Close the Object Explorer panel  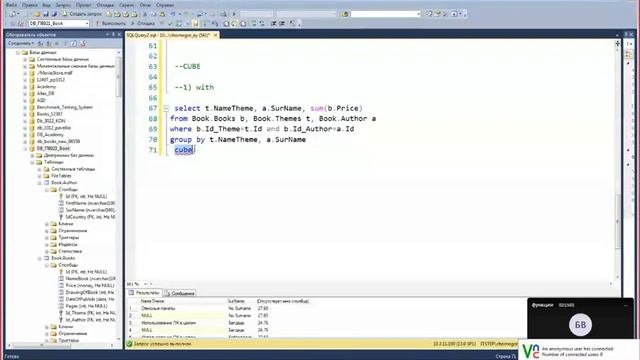(119, 35)
